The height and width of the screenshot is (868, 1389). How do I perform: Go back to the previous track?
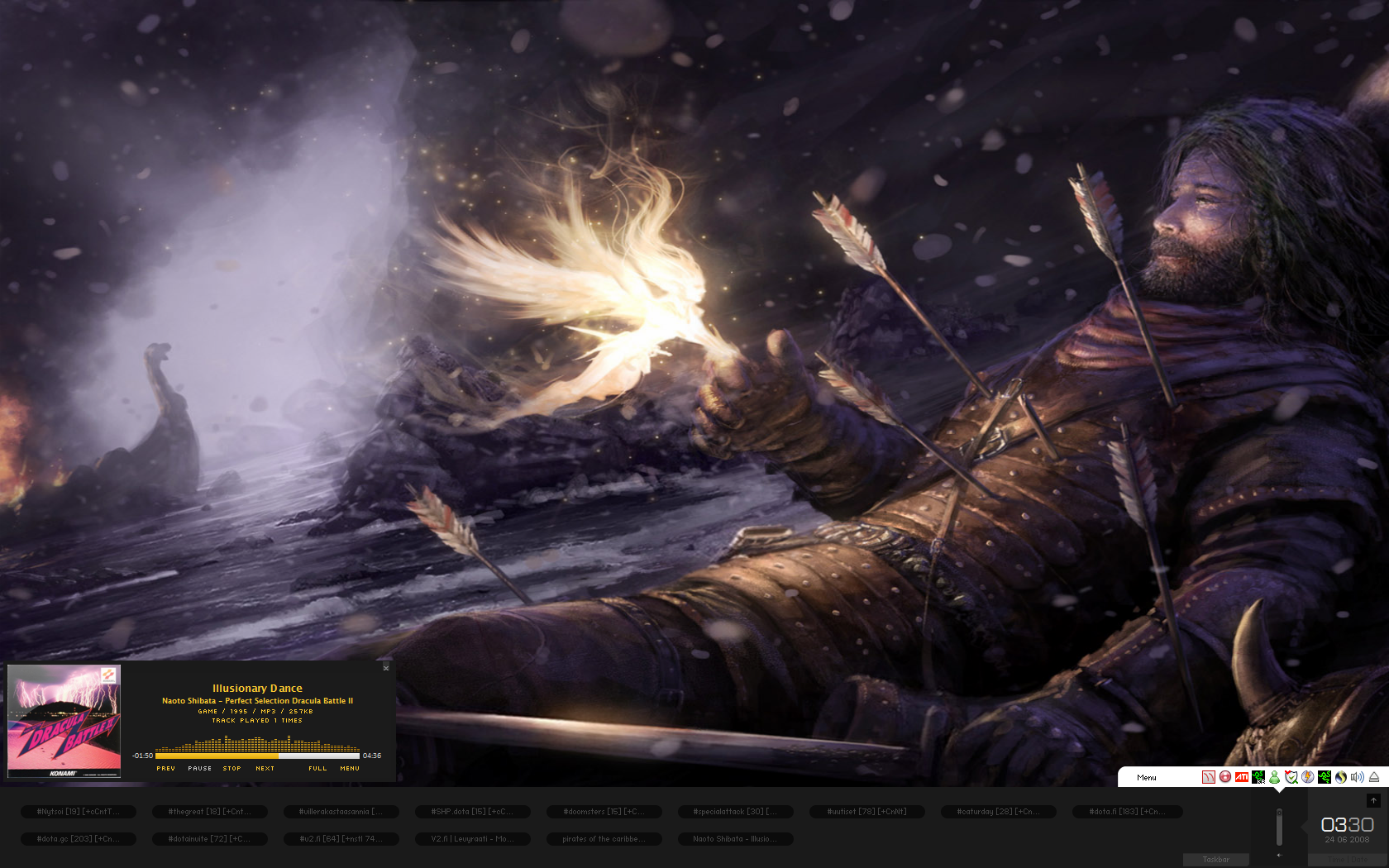[165, 769]
